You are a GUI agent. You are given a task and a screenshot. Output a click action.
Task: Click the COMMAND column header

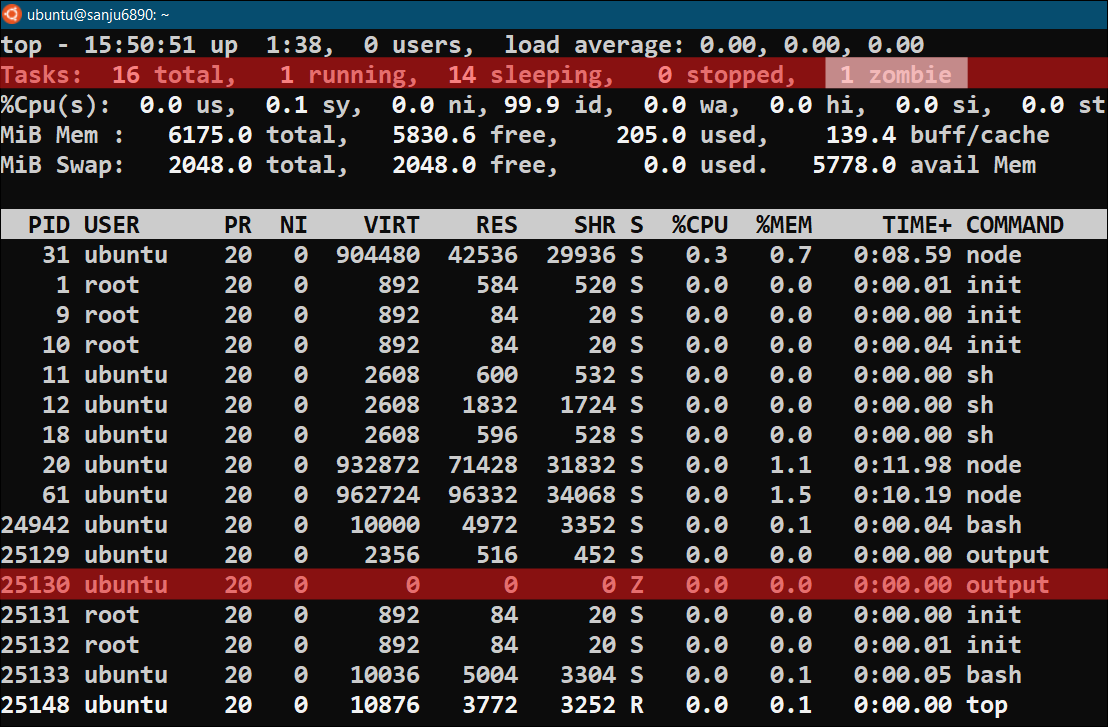pos(1014,225)
